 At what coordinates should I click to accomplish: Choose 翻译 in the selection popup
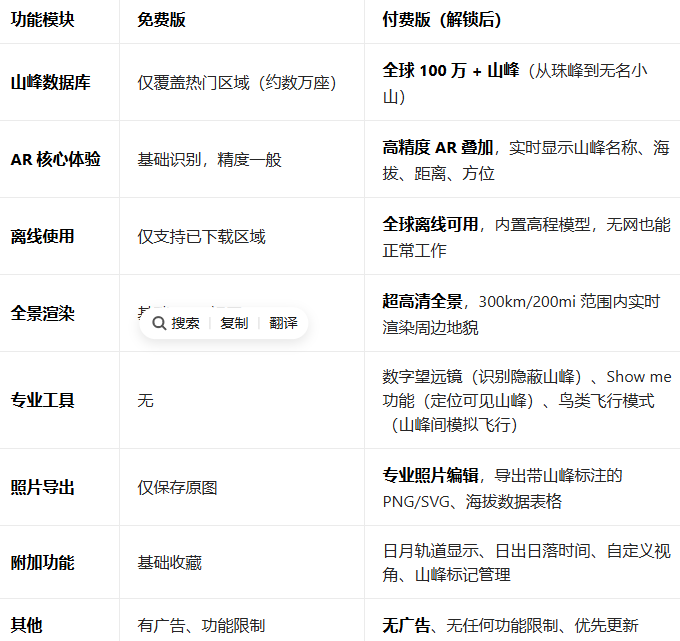pos(283,323)
